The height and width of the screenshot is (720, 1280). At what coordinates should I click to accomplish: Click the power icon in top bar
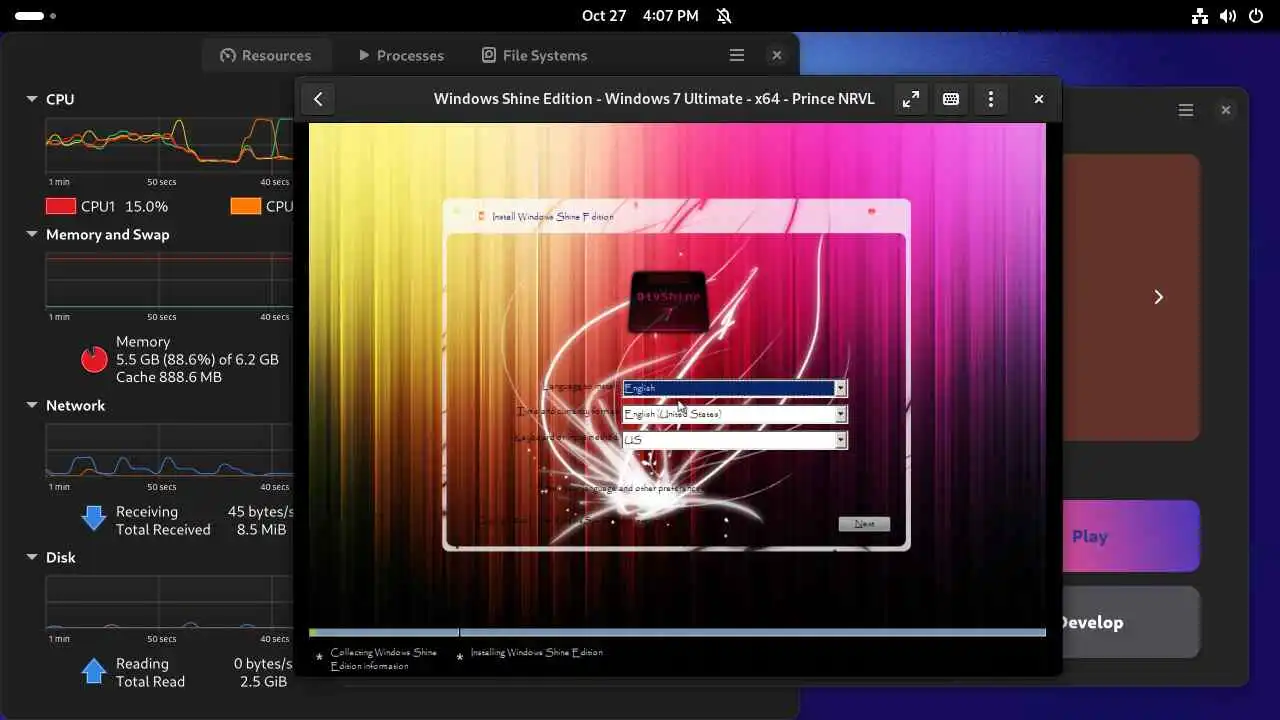coord(1257,16)
